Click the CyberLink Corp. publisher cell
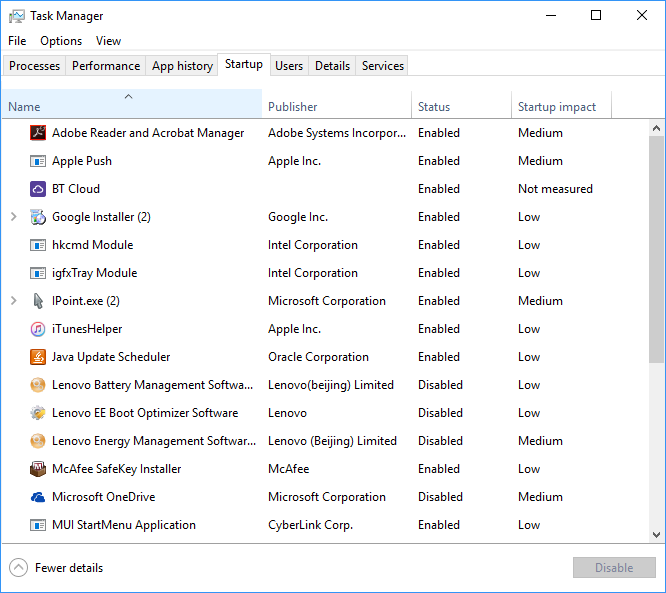This screenshot has width=666, height=593. tap(310, 525)
